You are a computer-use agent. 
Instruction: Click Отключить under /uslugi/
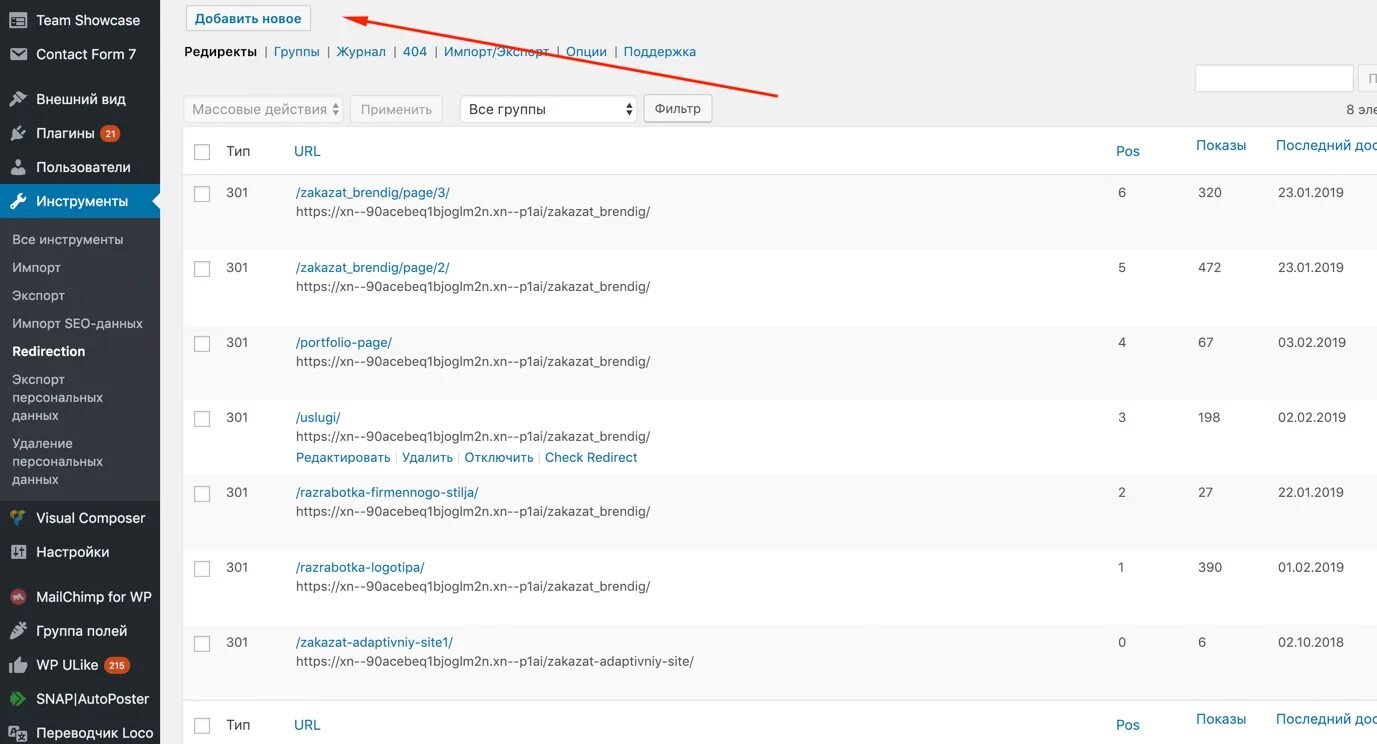click(499, 458)
